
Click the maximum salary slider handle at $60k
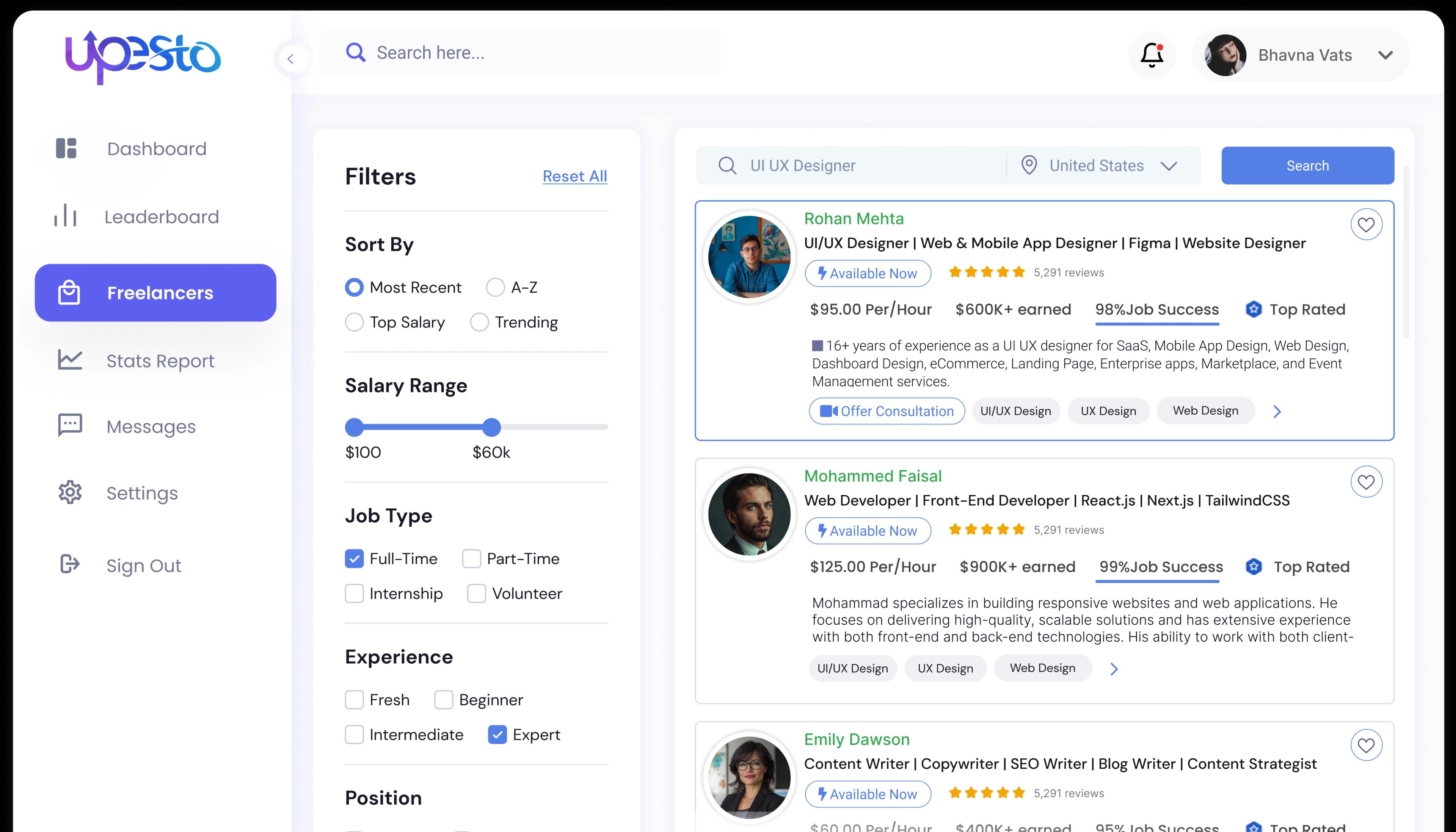click(491, 427)
